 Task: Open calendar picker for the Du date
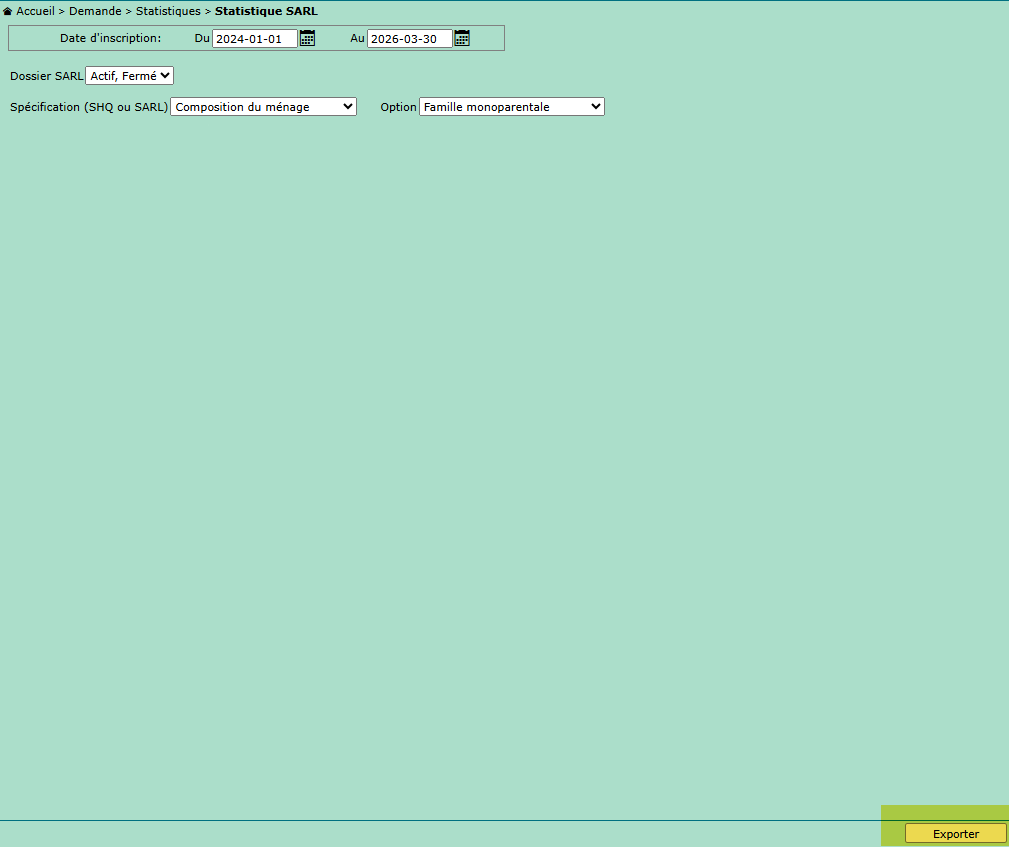tap(307, 38)
